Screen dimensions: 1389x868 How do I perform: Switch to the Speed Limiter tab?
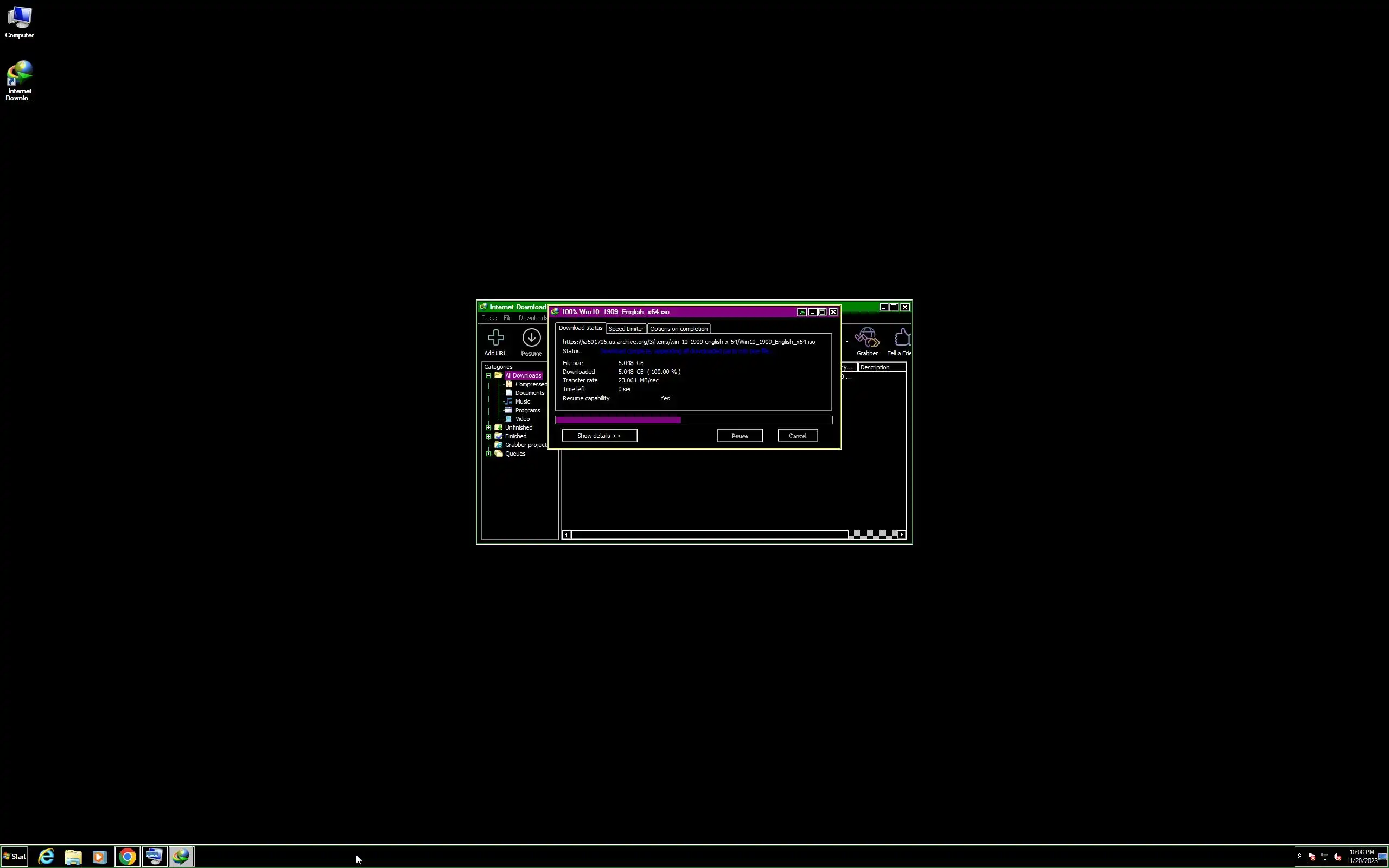pos(626,329)
